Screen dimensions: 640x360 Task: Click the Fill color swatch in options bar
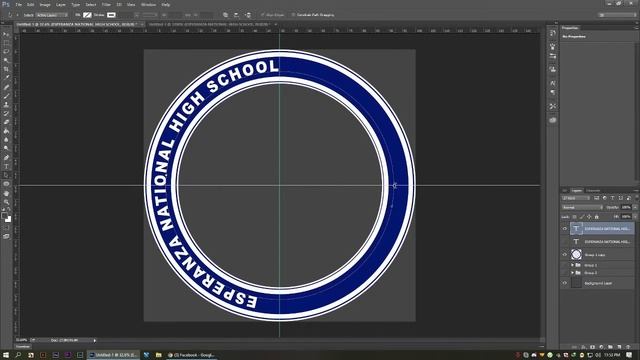click(x=87, y=15)
